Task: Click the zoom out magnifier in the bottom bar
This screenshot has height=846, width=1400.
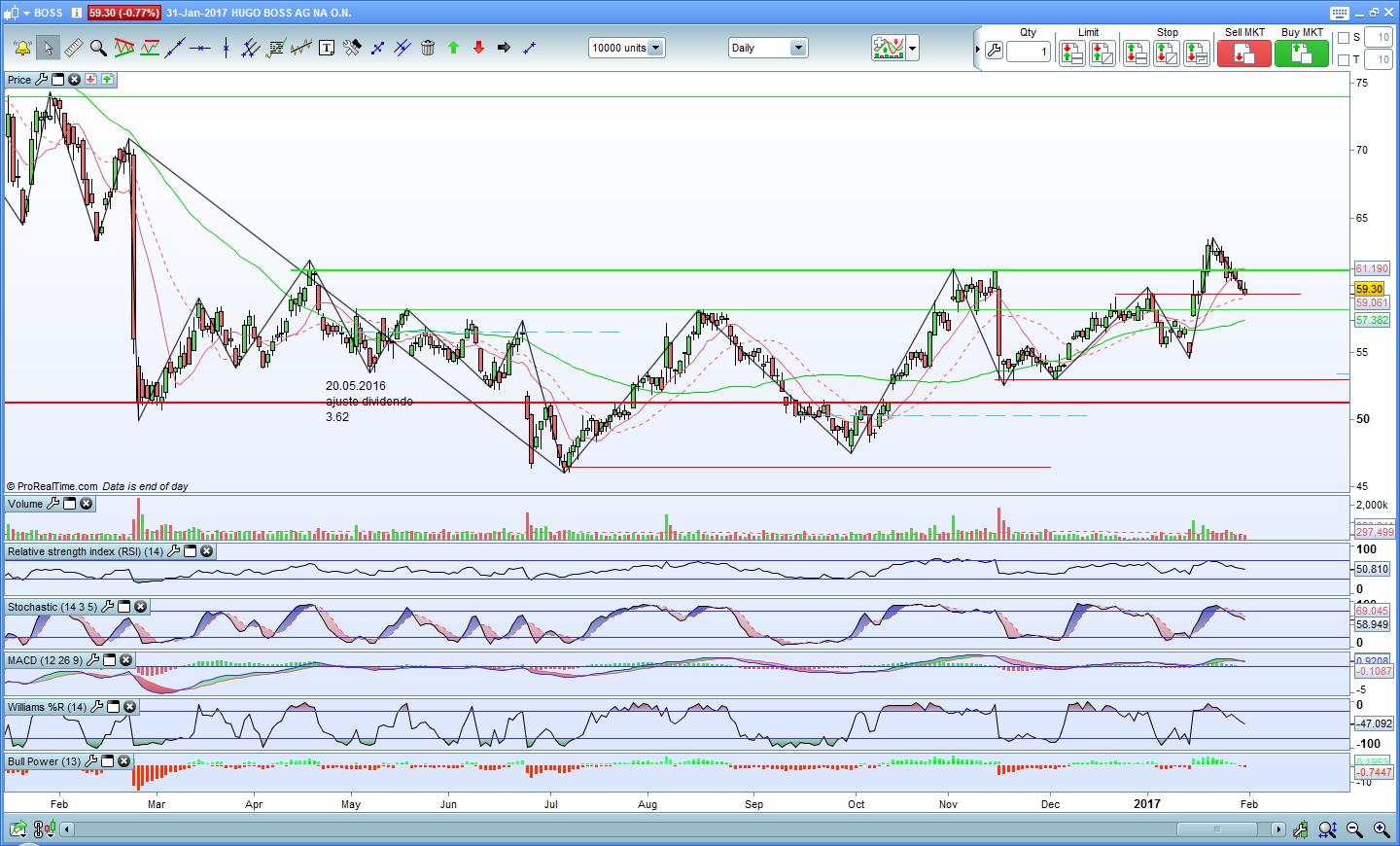Action: (1354, 829)
